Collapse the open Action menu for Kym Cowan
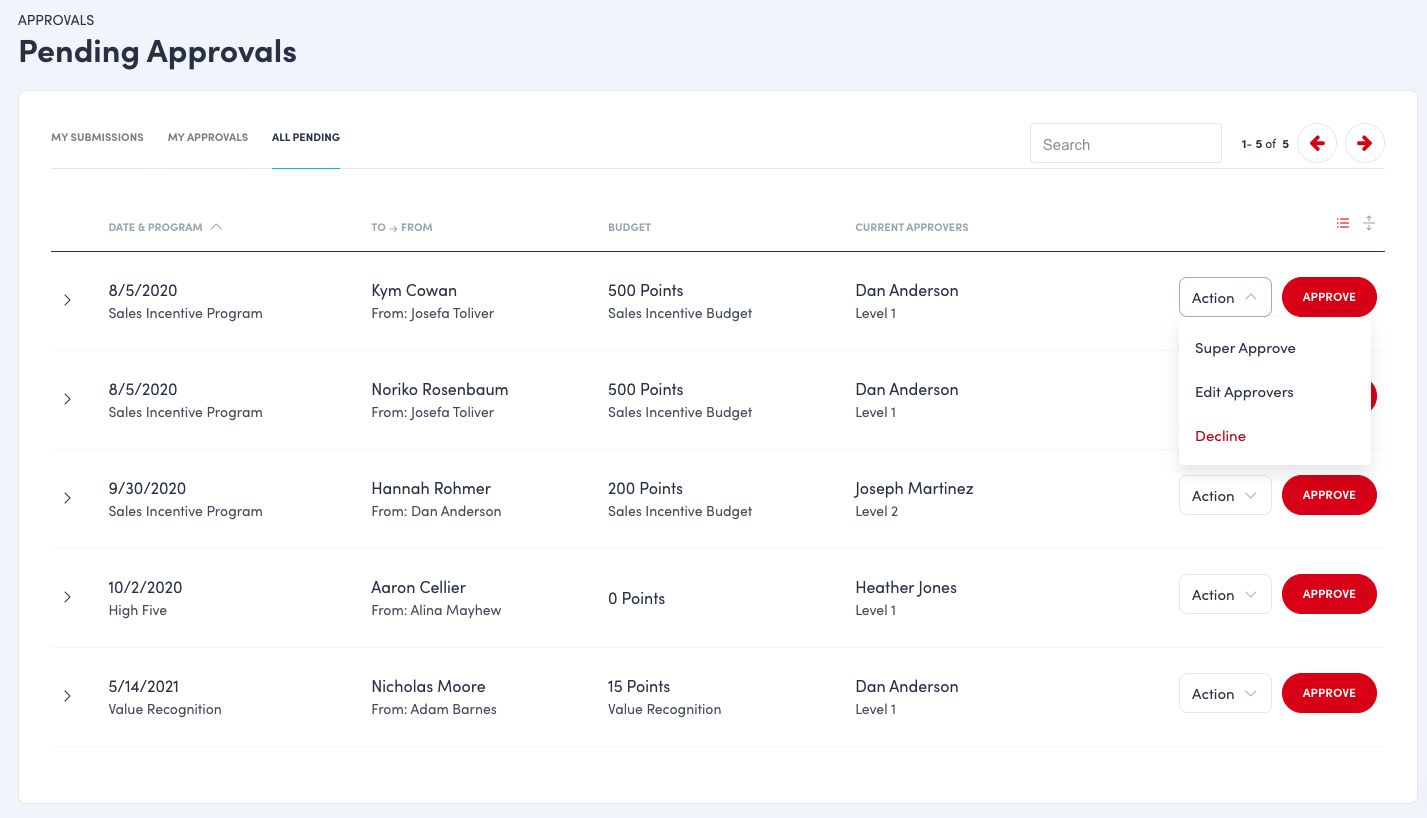 tap(1224, 297)
